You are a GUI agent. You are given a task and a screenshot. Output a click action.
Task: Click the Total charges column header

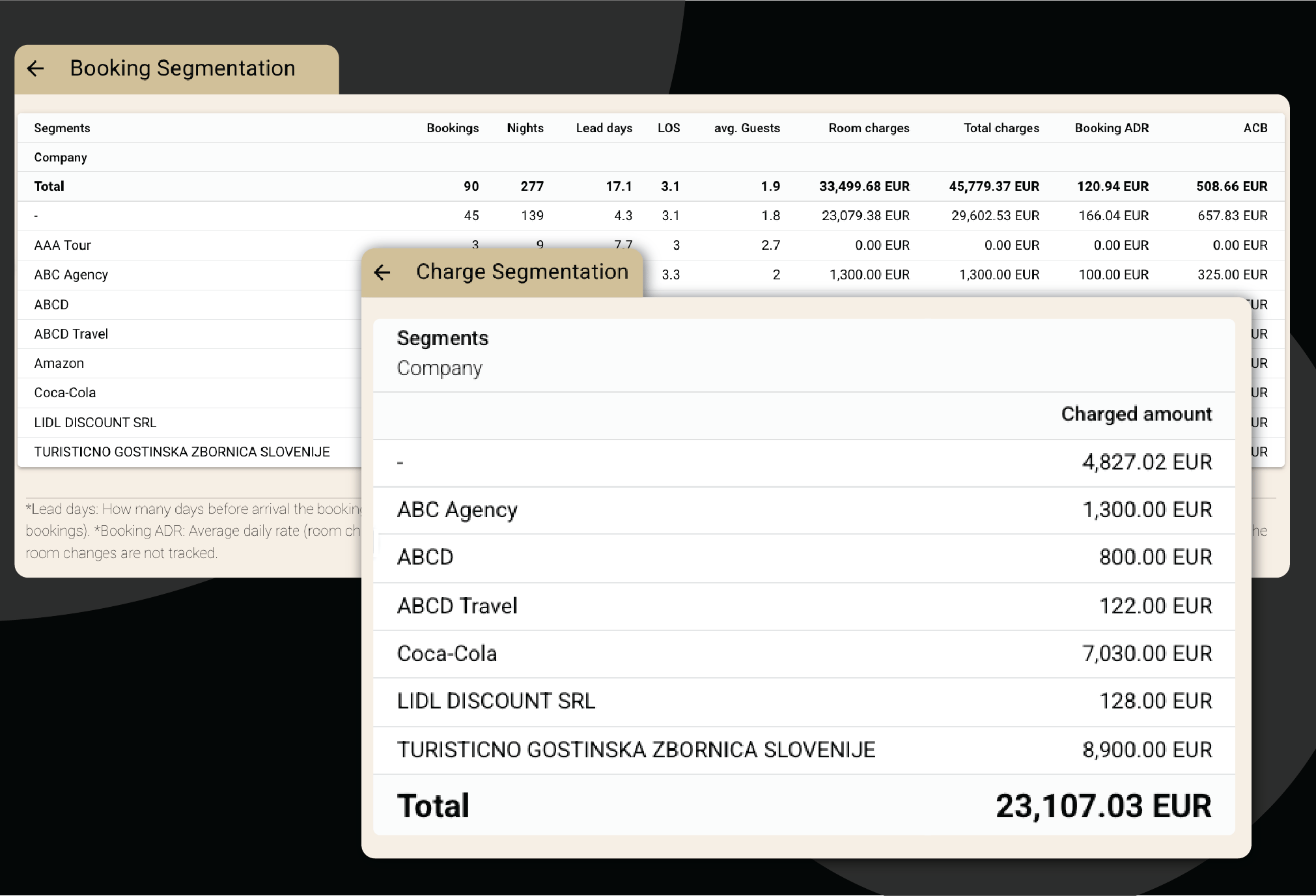1001,128
